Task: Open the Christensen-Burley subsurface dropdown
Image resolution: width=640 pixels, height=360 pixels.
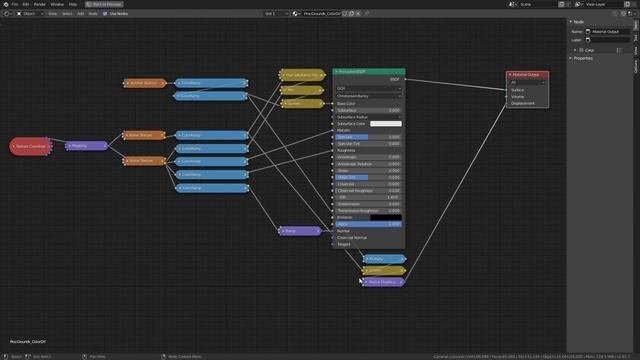Action: click(x=369, y=96)
